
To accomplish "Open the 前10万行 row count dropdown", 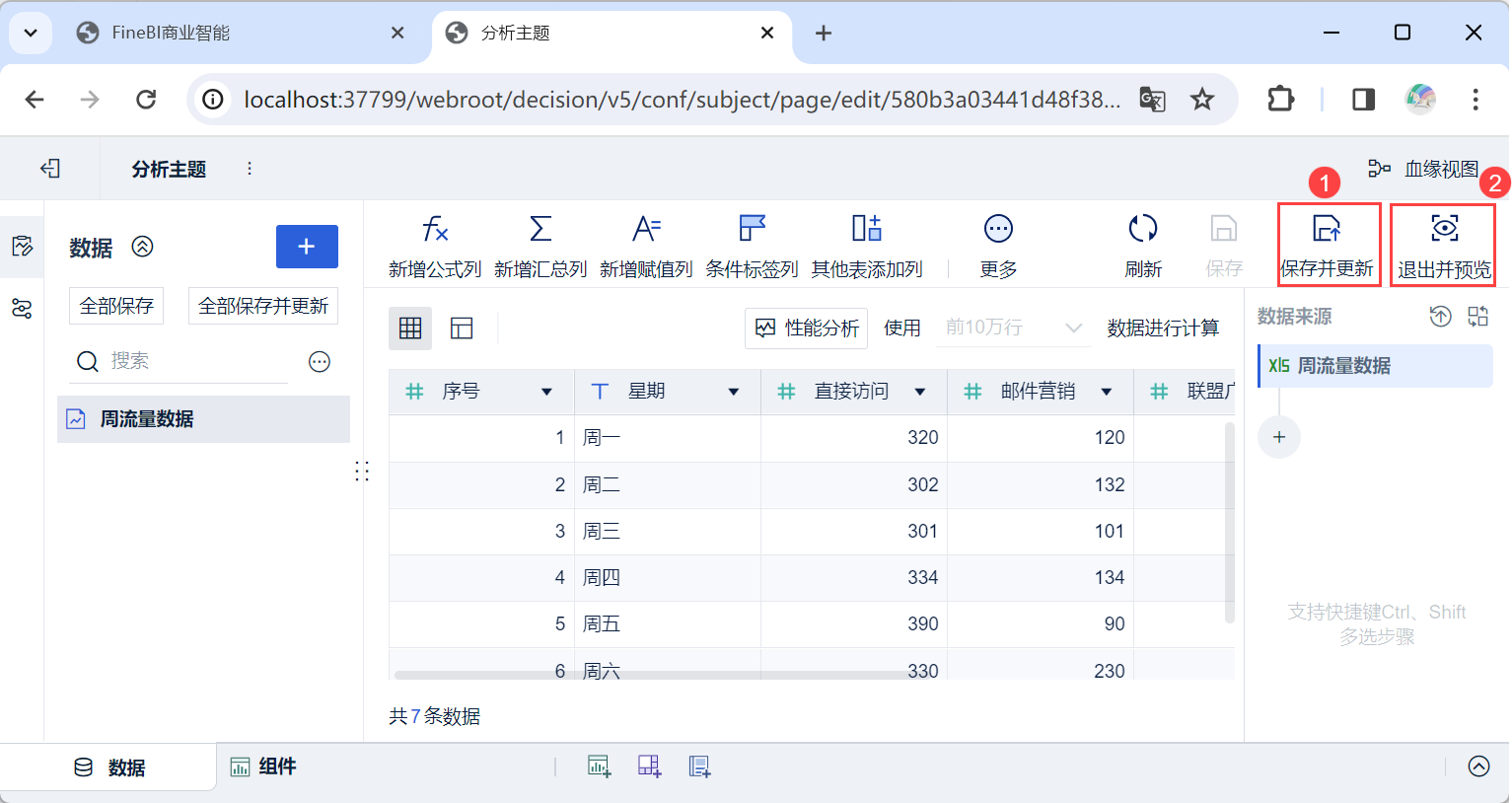I will tap(1014, 328).
